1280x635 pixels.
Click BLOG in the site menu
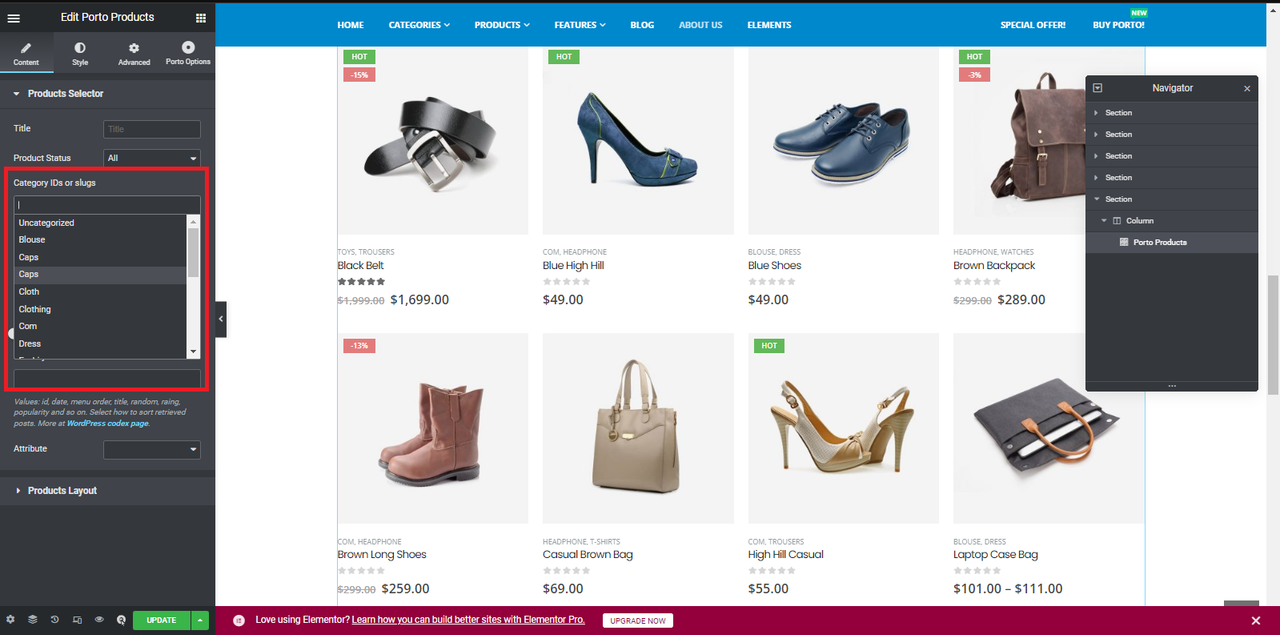[x=642, y=25]
